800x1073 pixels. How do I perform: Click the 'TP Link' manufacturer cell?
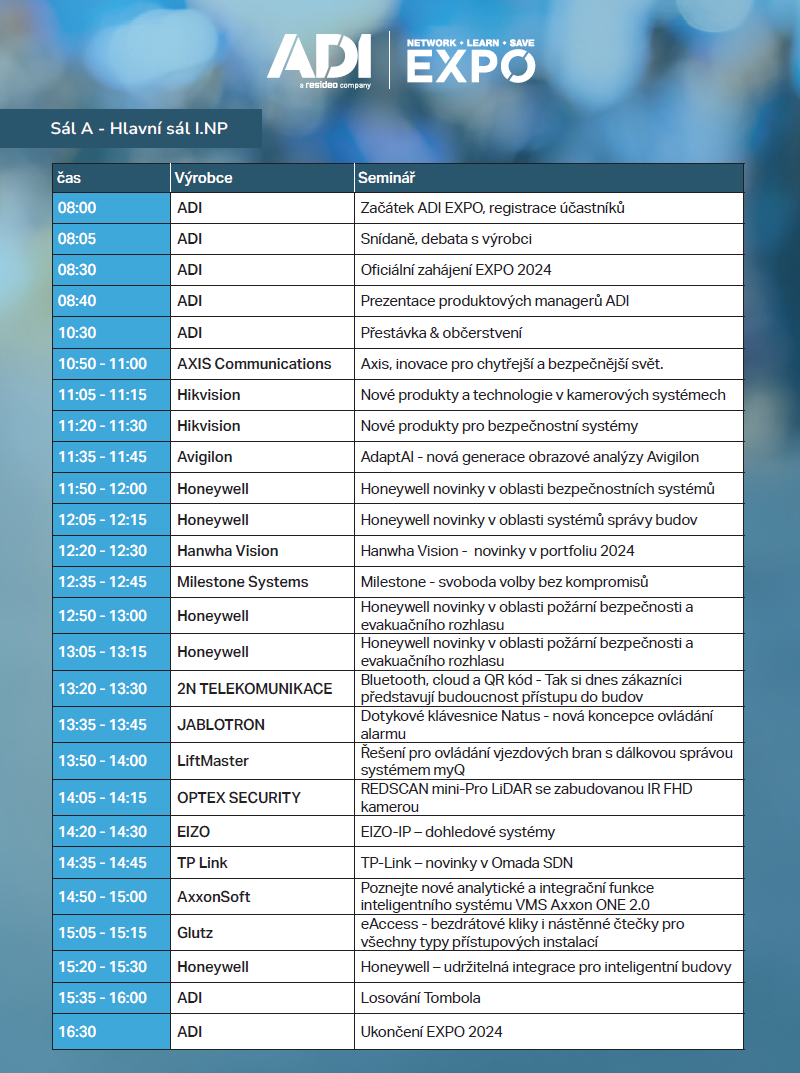(x=262, y=863)
